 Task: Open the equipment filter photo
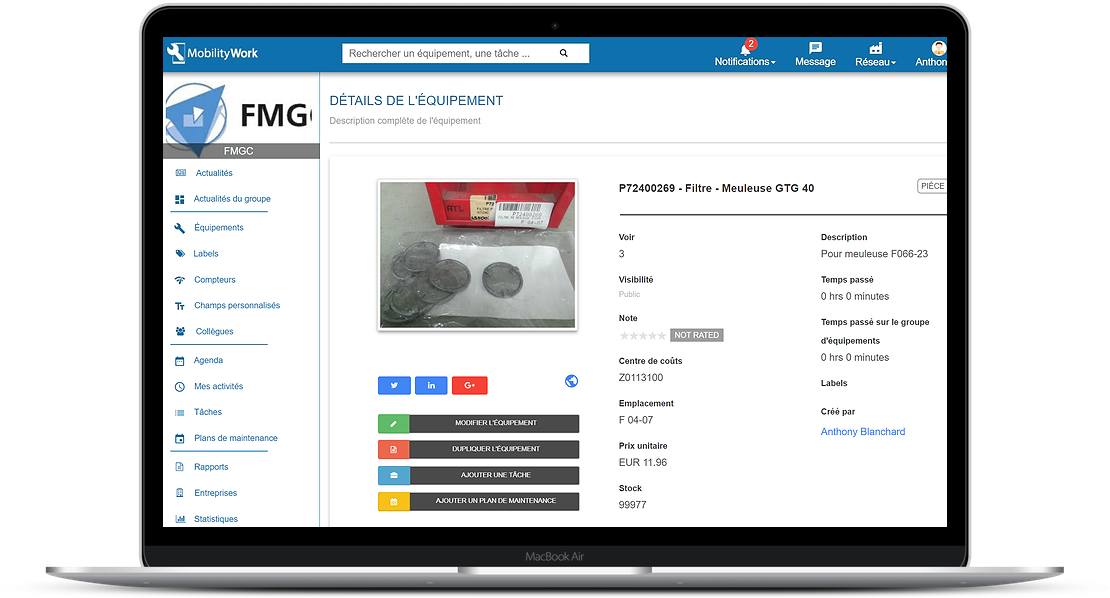(x=478, y=255)
